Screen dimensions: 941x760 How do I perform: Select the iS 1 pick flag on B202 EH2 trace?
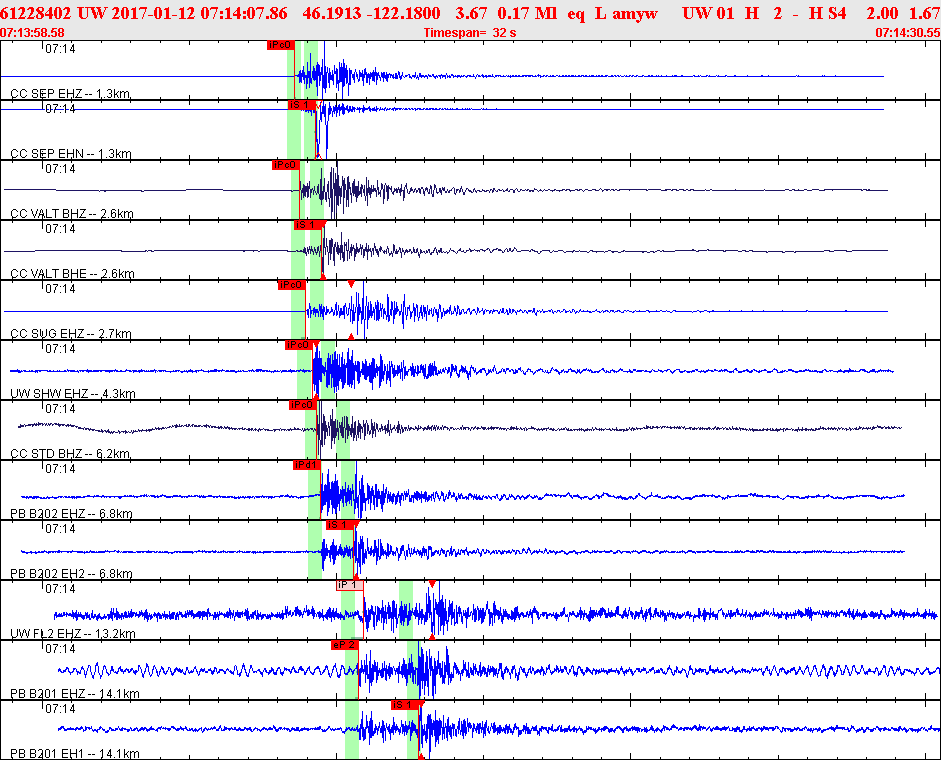pyautogui.click(x=340, y=525)
